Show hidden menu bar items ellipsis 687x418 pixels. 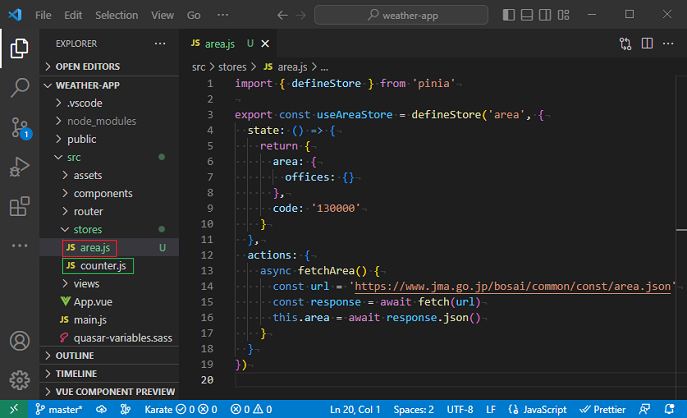pyautogui.click(x=223, y=15)
